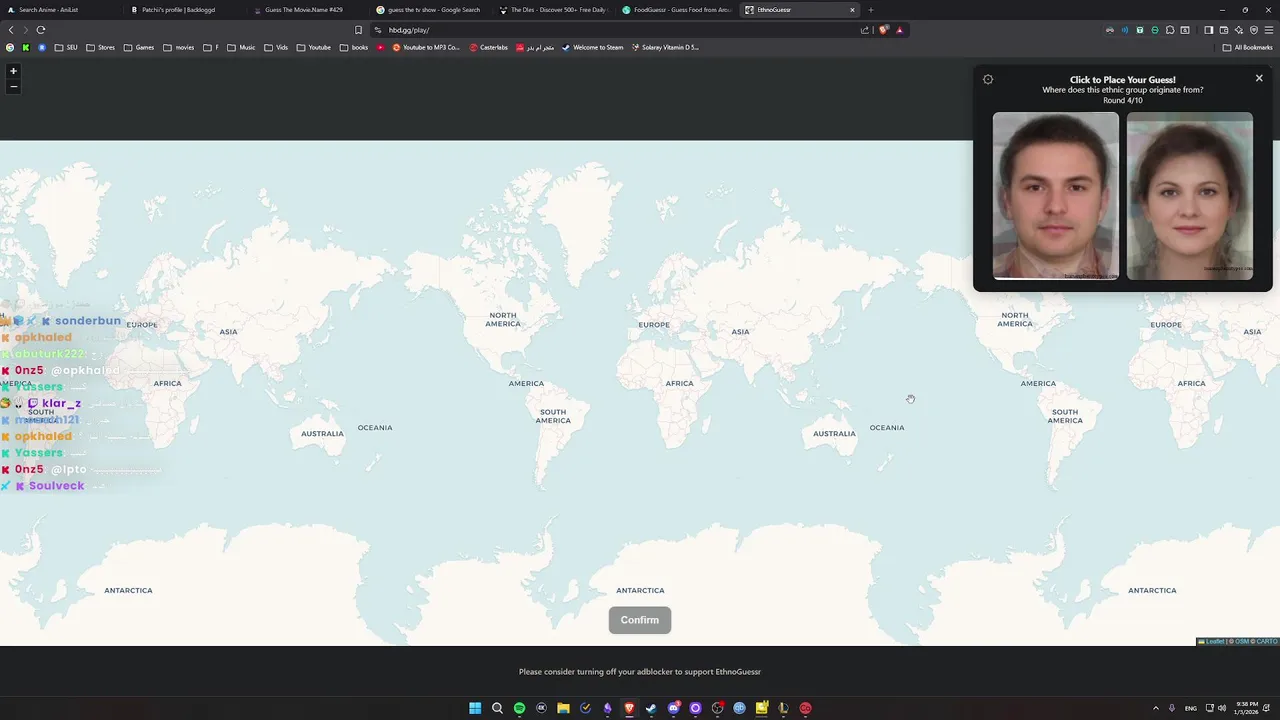Open Youtube to MP3 Converter bookmark
The height and width of the screenshot is (720, 1280).
point(426,47)
